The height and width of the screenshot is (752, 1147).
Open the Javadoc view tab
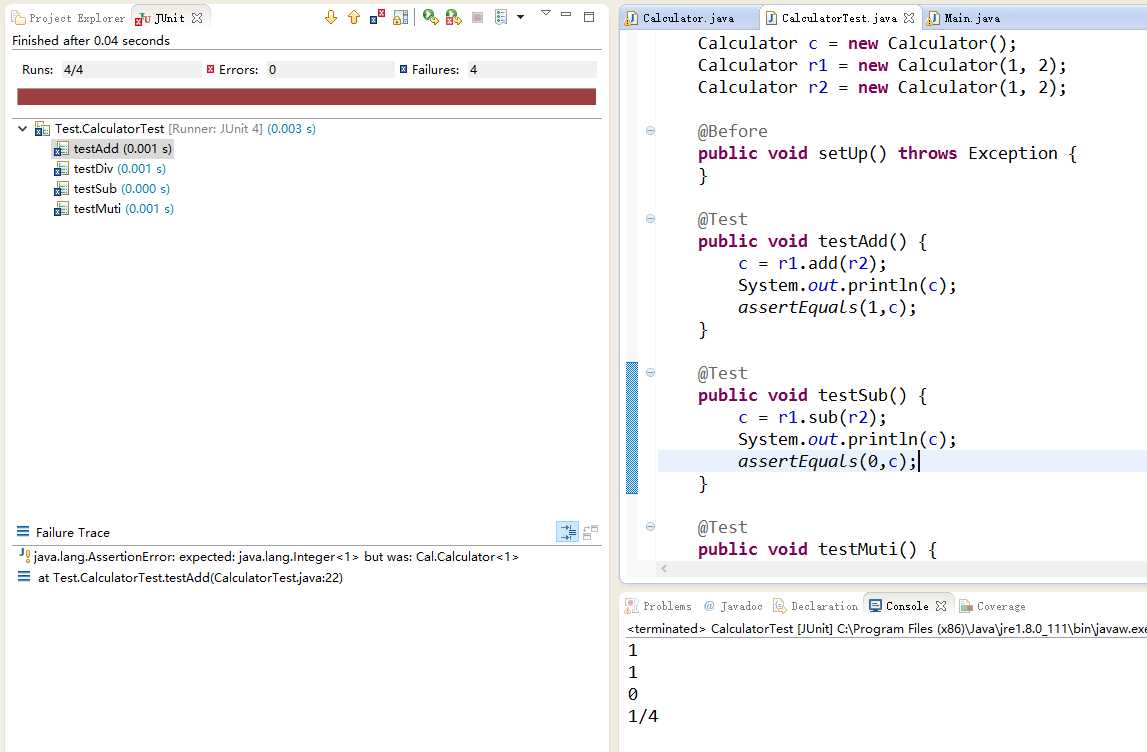pos(732,606)
